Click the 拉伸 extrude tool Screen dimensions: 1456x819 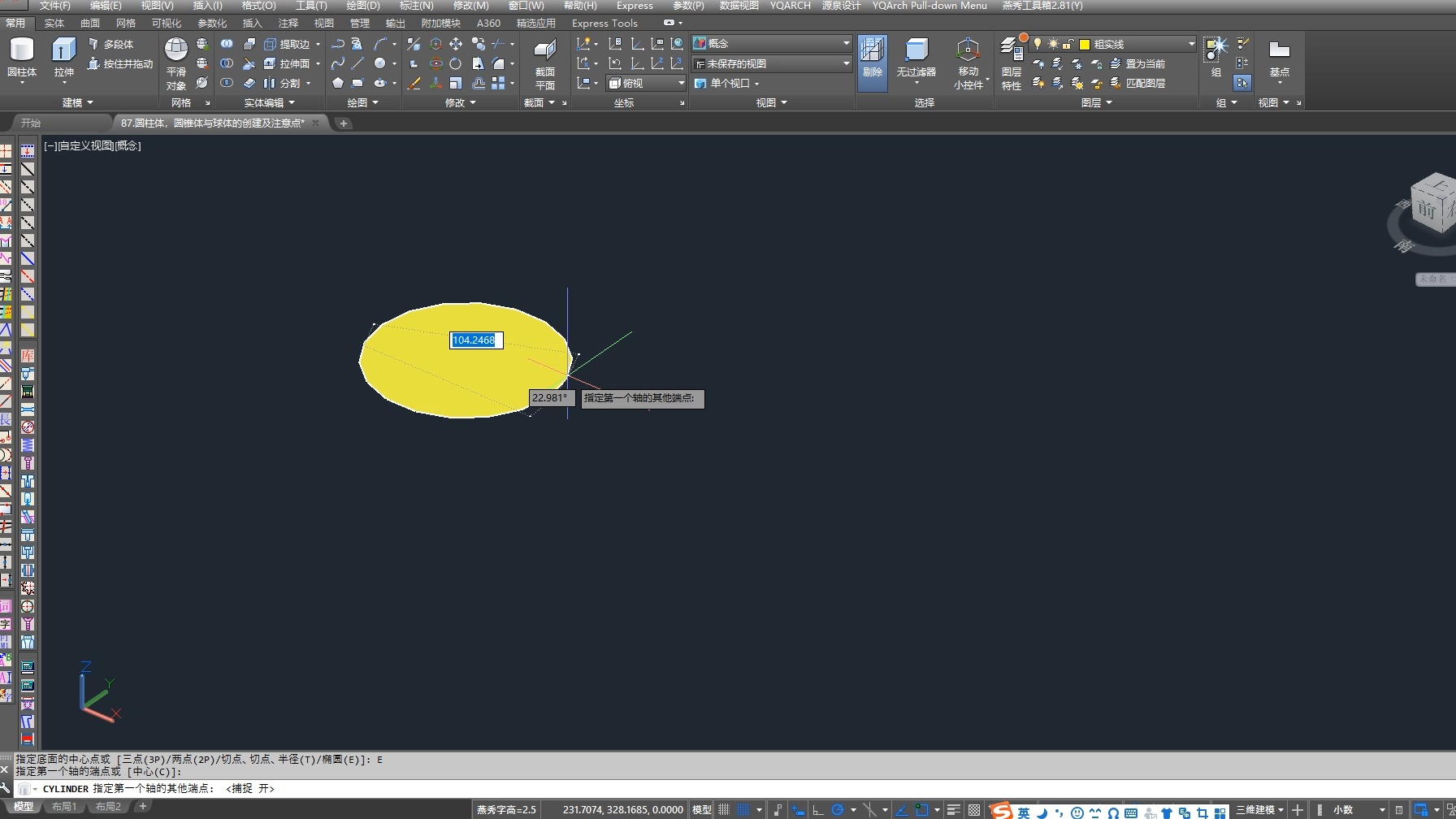pos(64,57)
